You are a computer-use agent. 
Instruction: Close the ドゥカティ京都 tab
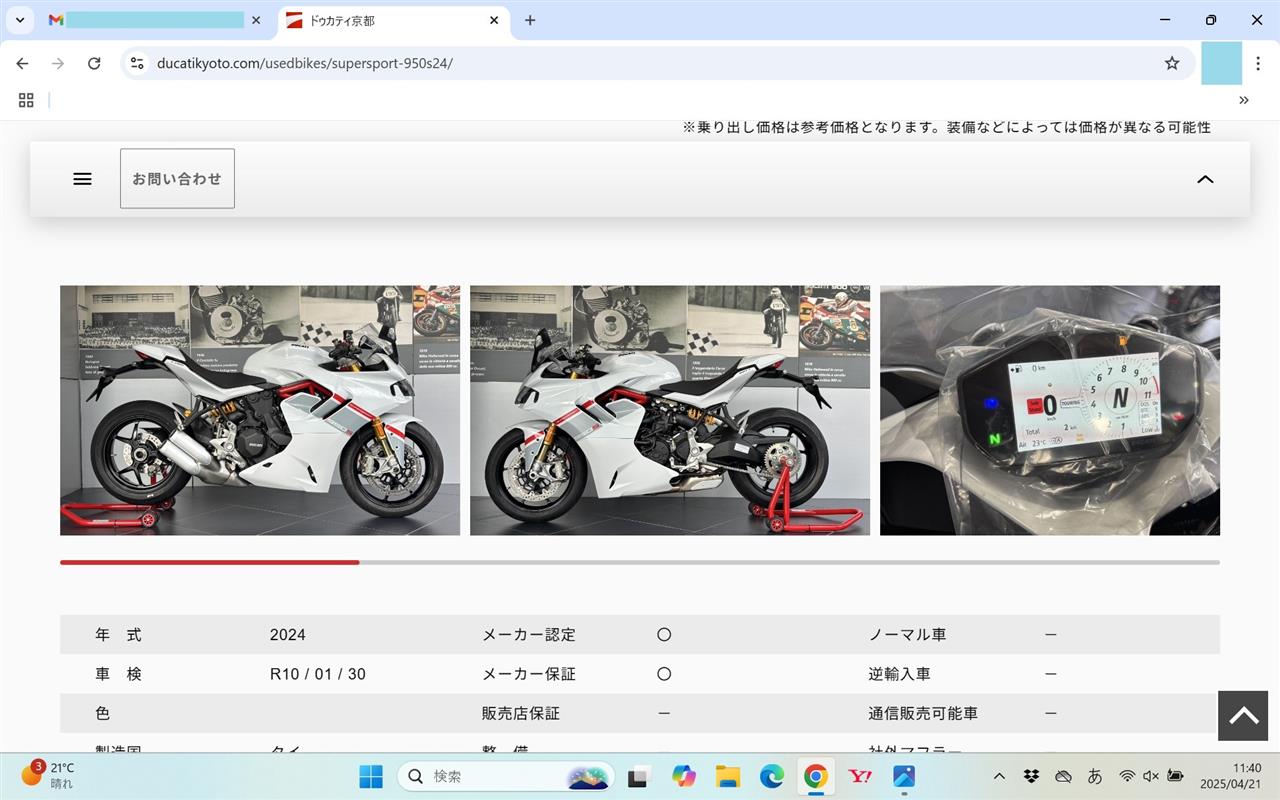click(494, 20)
